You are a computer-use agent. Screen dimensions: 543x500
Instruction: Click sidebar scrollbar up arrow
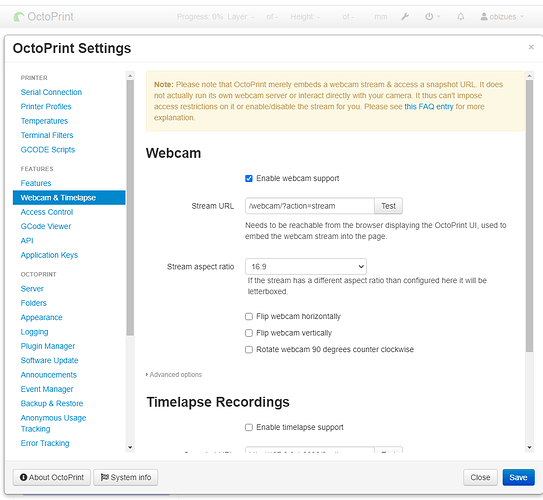(x=130, y=75)
